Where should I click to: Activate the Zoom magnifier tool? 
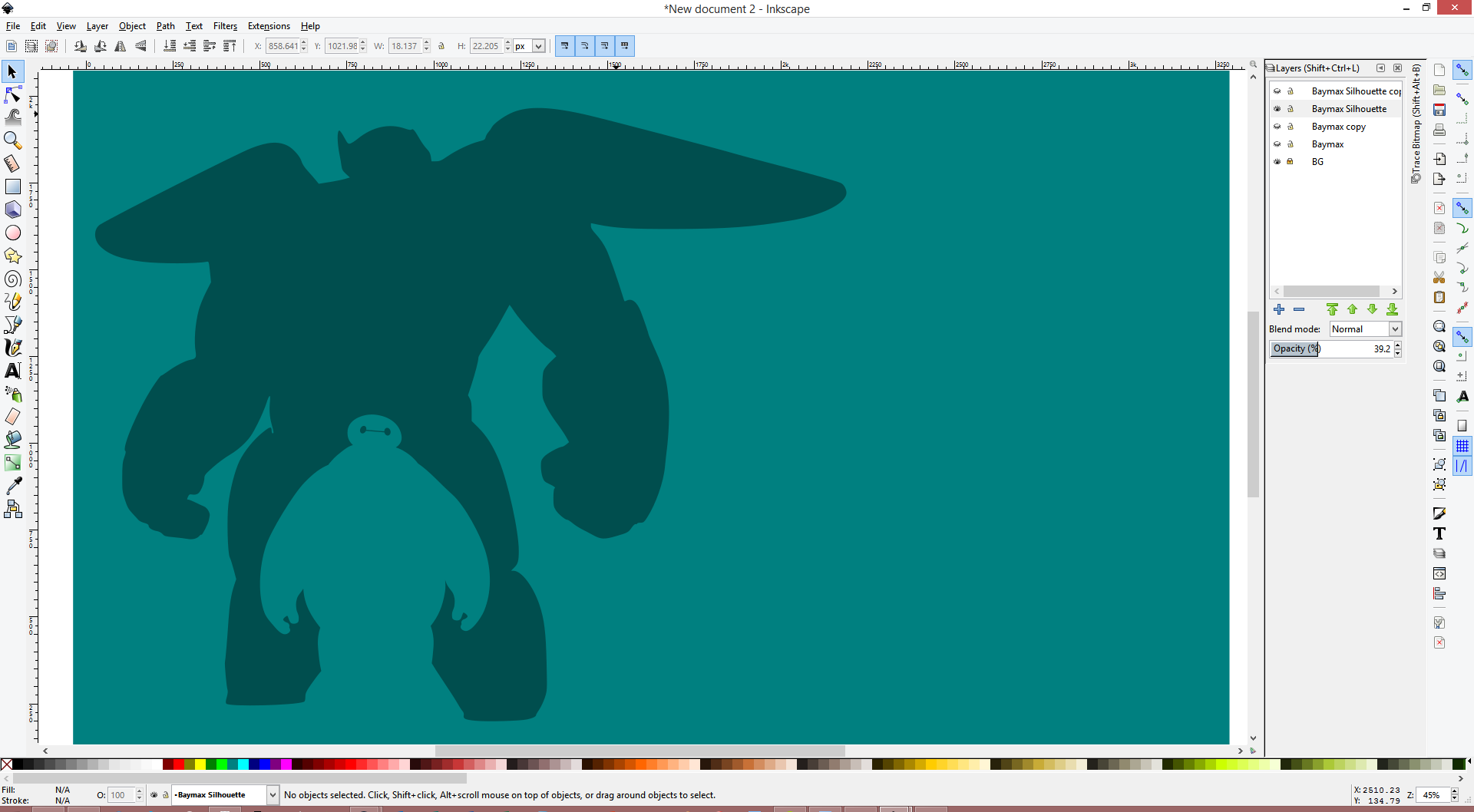click(13, 140)
